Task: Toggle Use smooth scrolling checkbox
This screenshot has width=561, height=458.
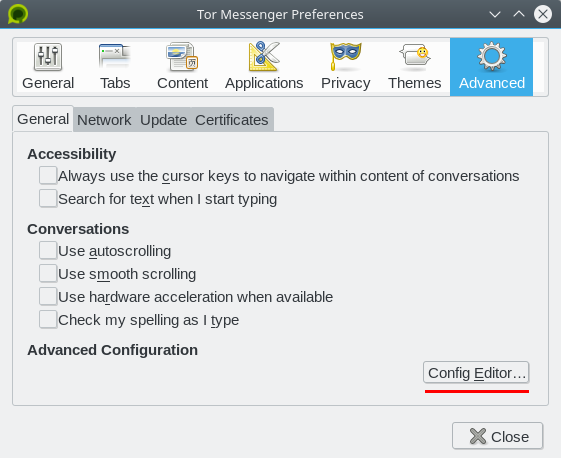Action: pos(48,273)
